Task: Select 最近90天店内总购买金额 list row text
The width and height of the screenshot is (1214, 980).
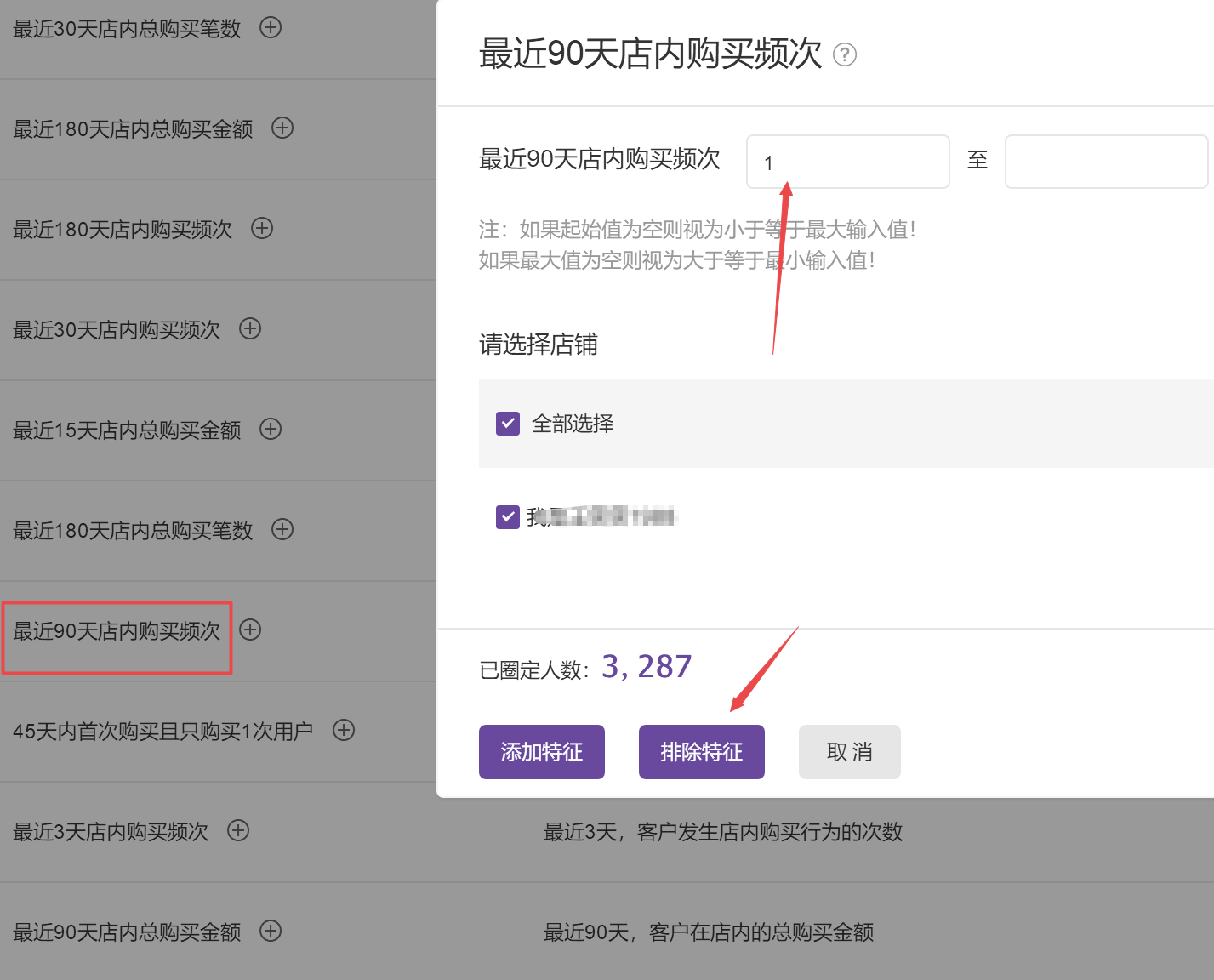Action: (127, 932)
